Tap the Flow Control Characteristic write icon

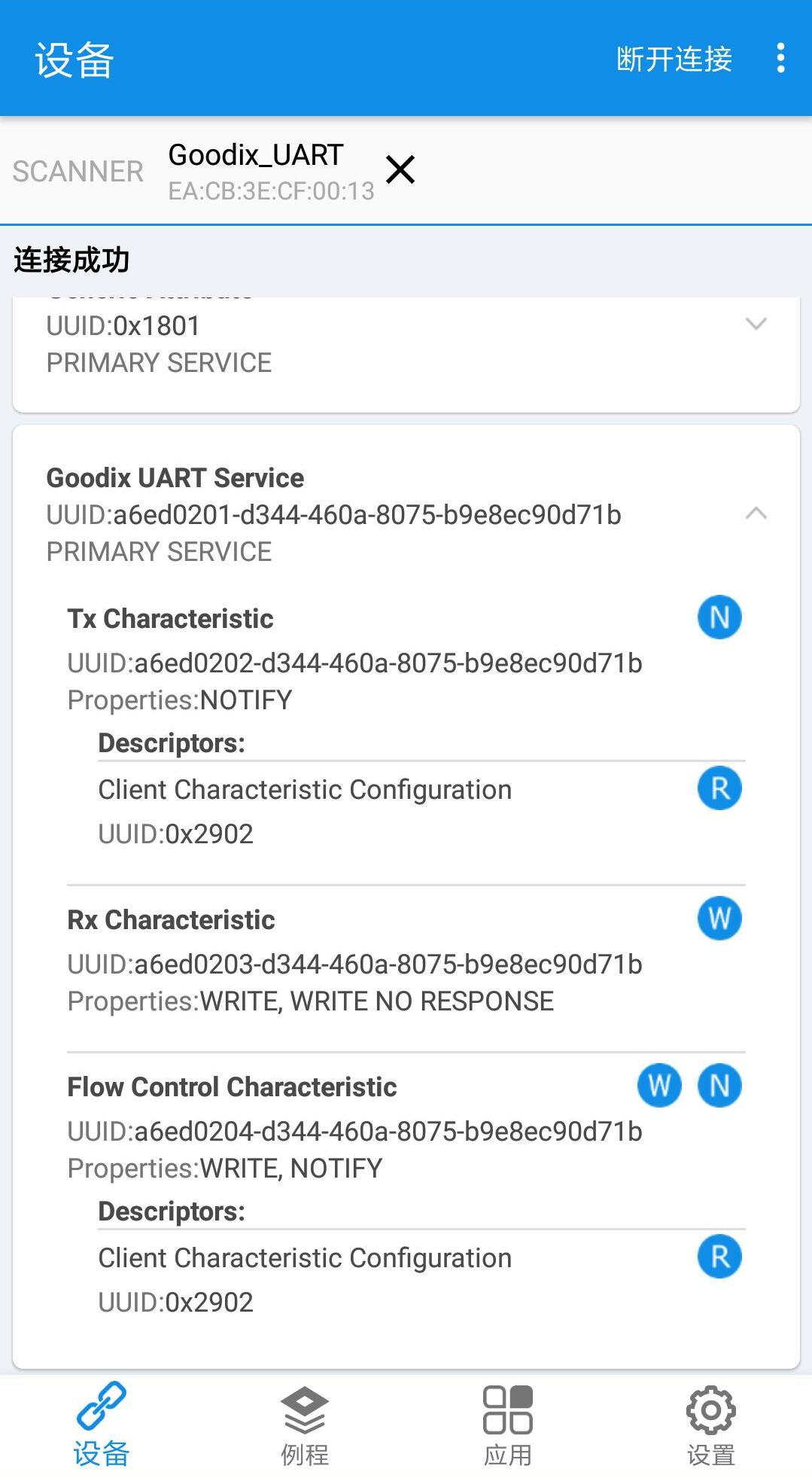pyautogui.click(x=659, y=1086)
